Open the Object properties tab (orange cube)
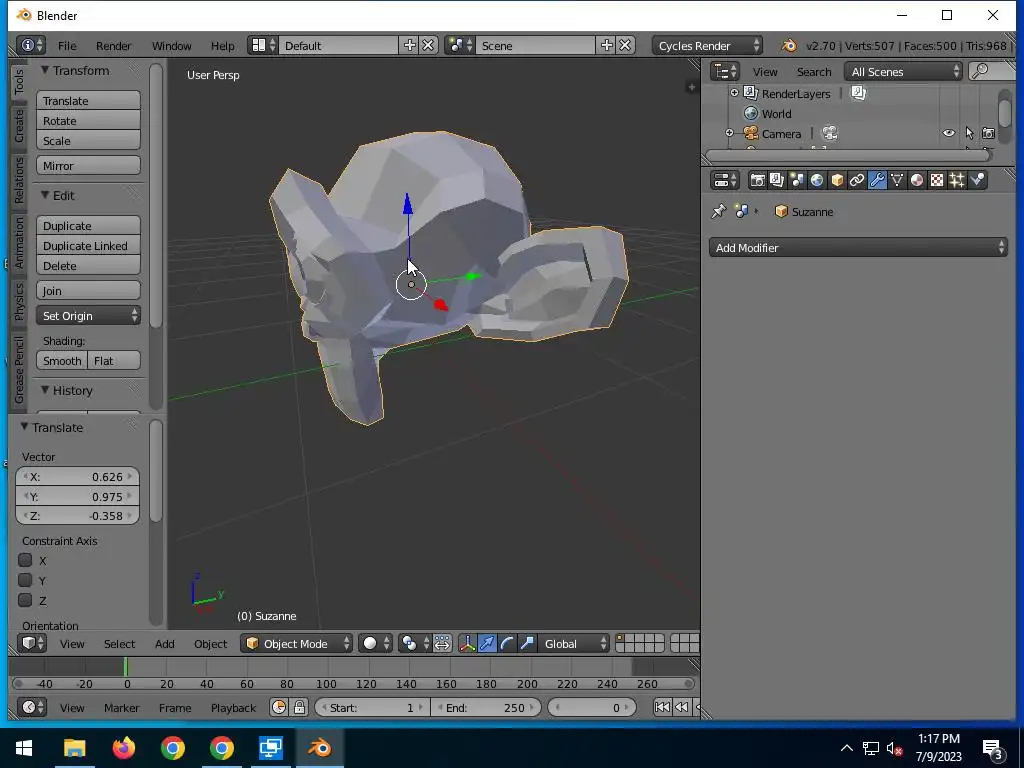The width and height of the screenshot is (1024, 768). pyautogui.click(x=837, y=180)
